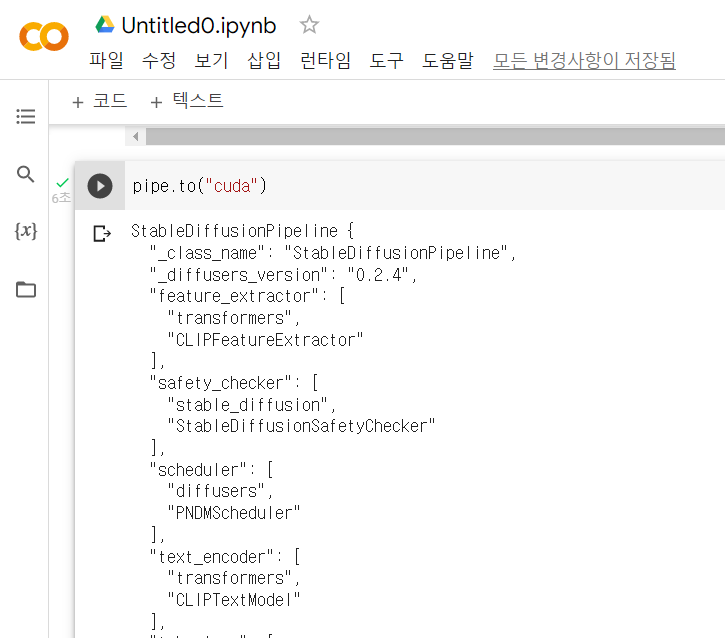Viewport: 725px width, 638px height.
Task: Click the "stable_diffusion" output text
Action: pos(252,405)
